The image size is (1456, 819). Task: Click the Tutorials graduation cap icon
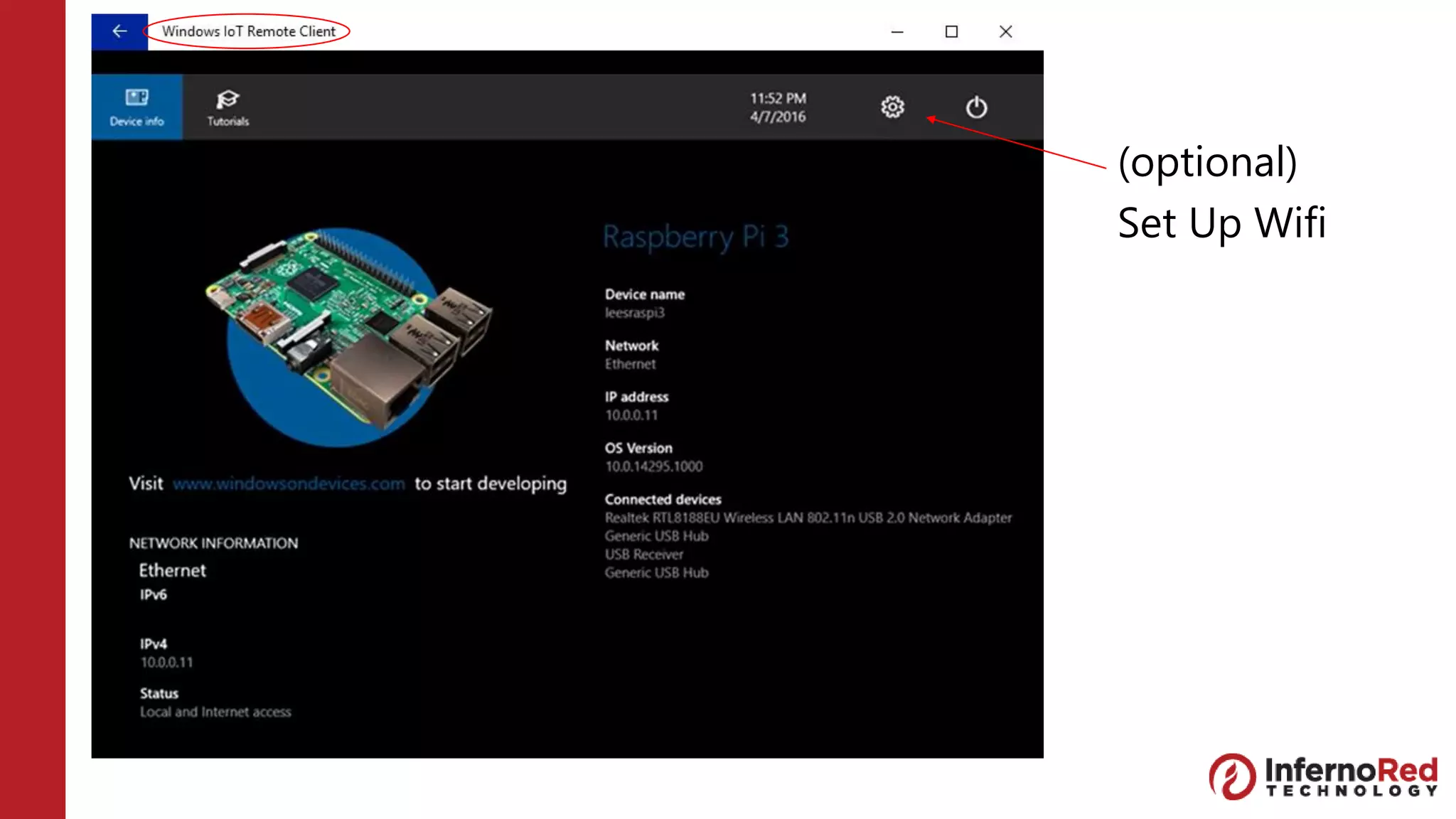point(227,99)
